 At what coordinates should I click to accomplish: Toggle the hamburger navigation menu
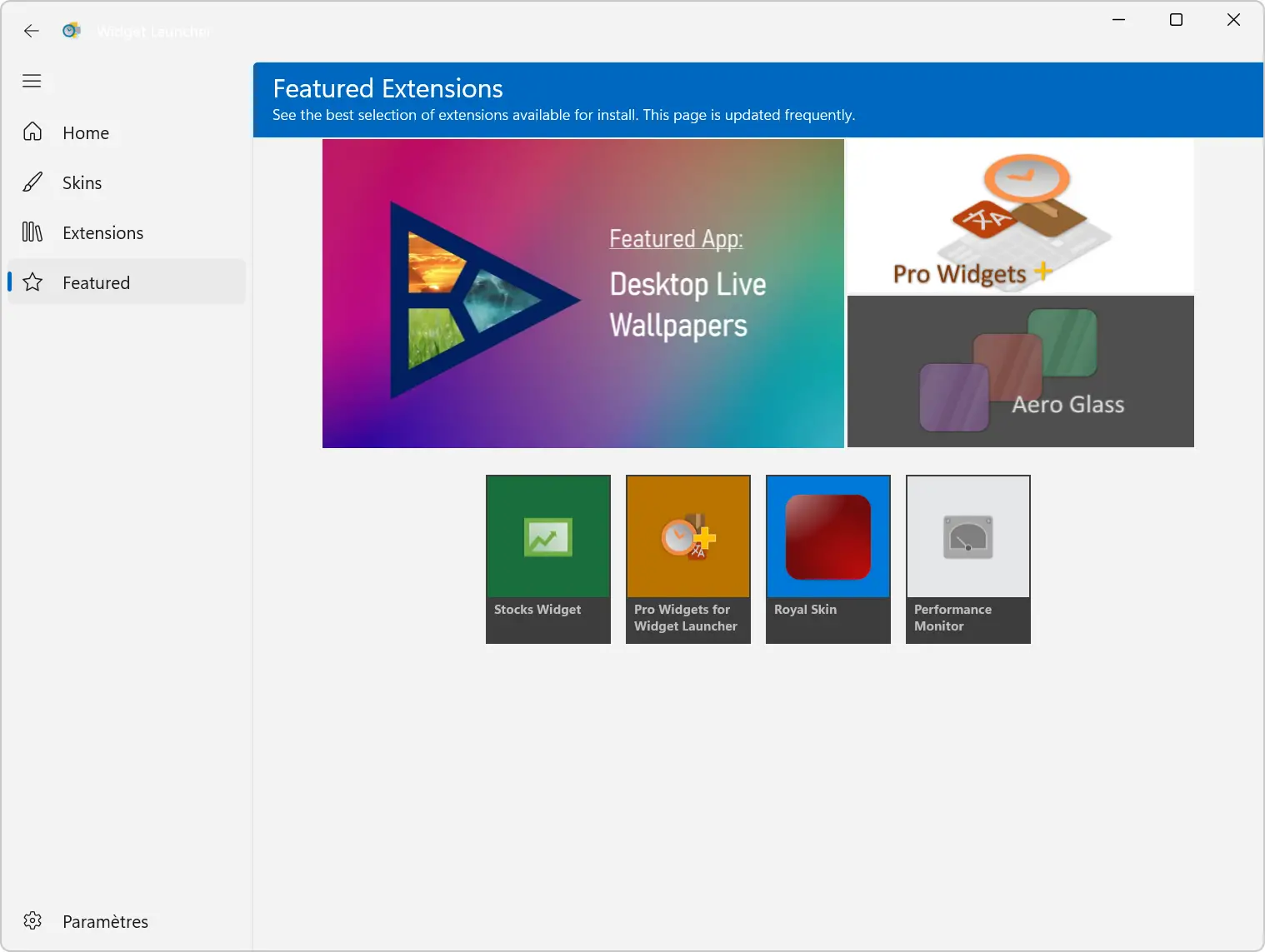[x=32, y=81]
